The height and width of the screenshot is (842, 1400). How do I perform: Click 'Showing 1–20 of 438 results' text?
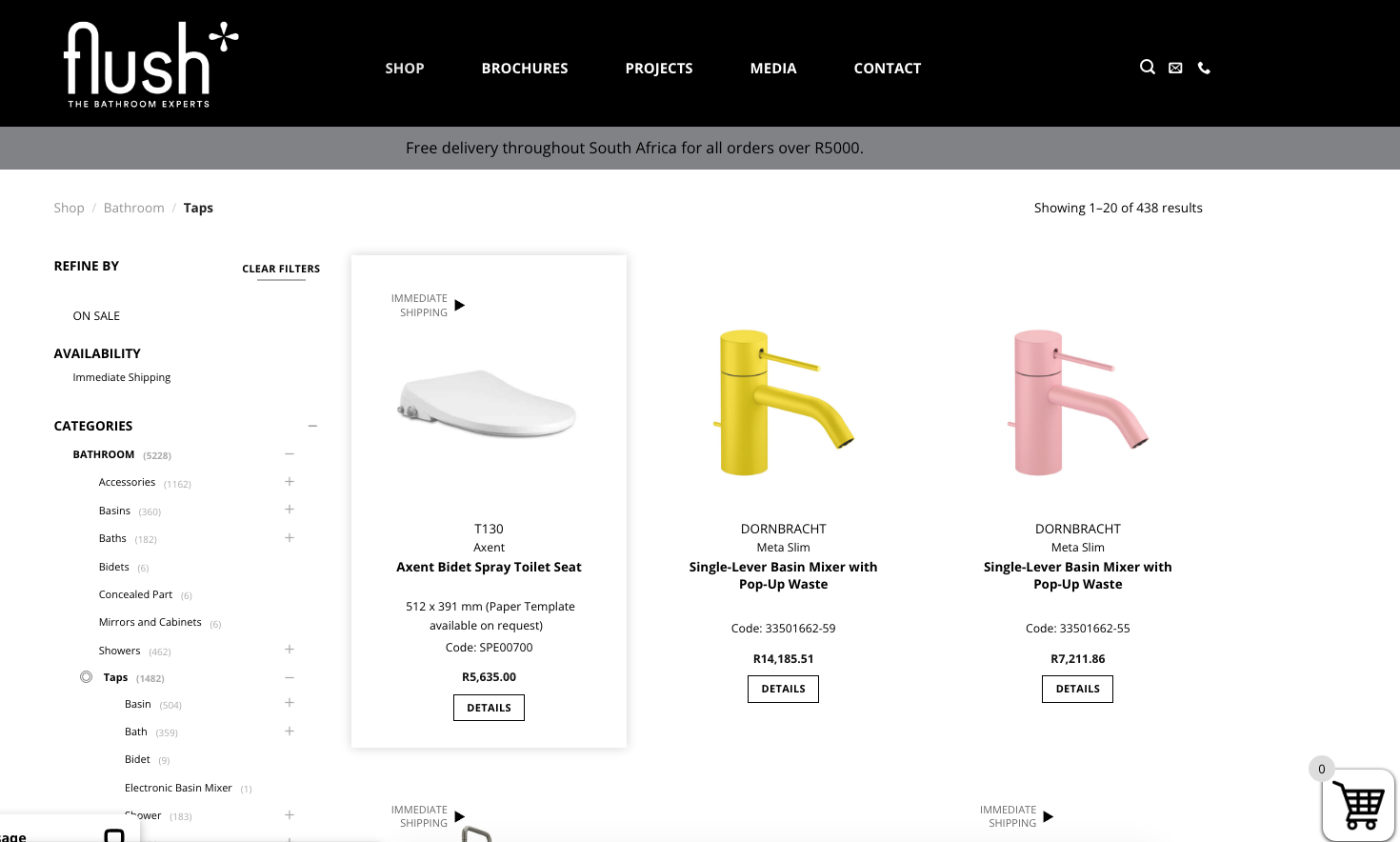(1118, 208)
